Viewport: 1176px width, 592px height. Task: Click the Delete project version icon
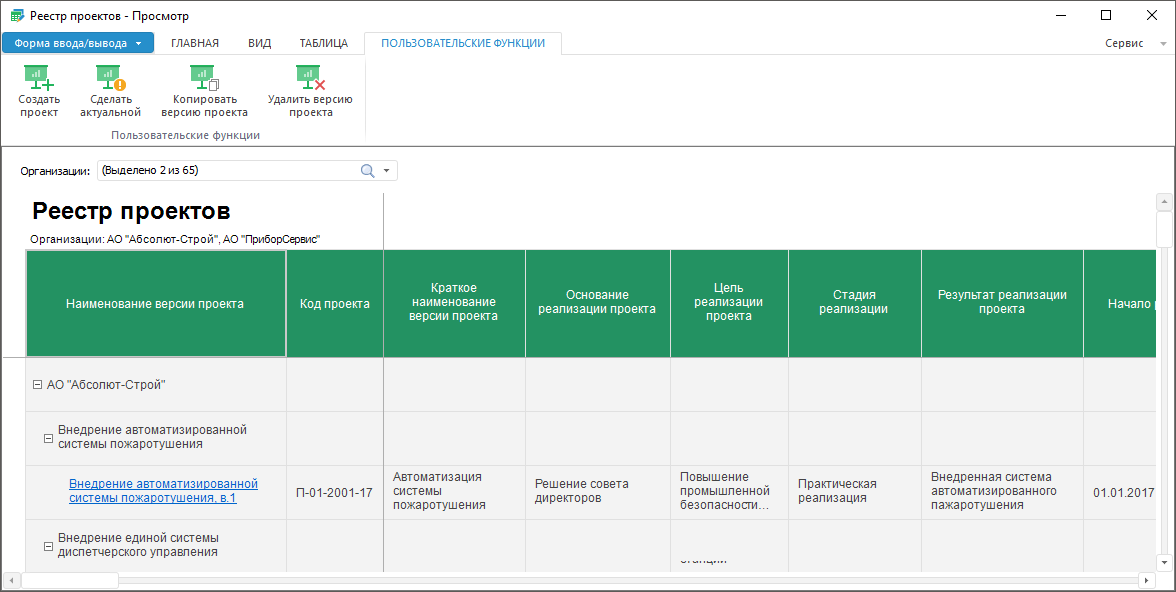[x=310, y=78]
